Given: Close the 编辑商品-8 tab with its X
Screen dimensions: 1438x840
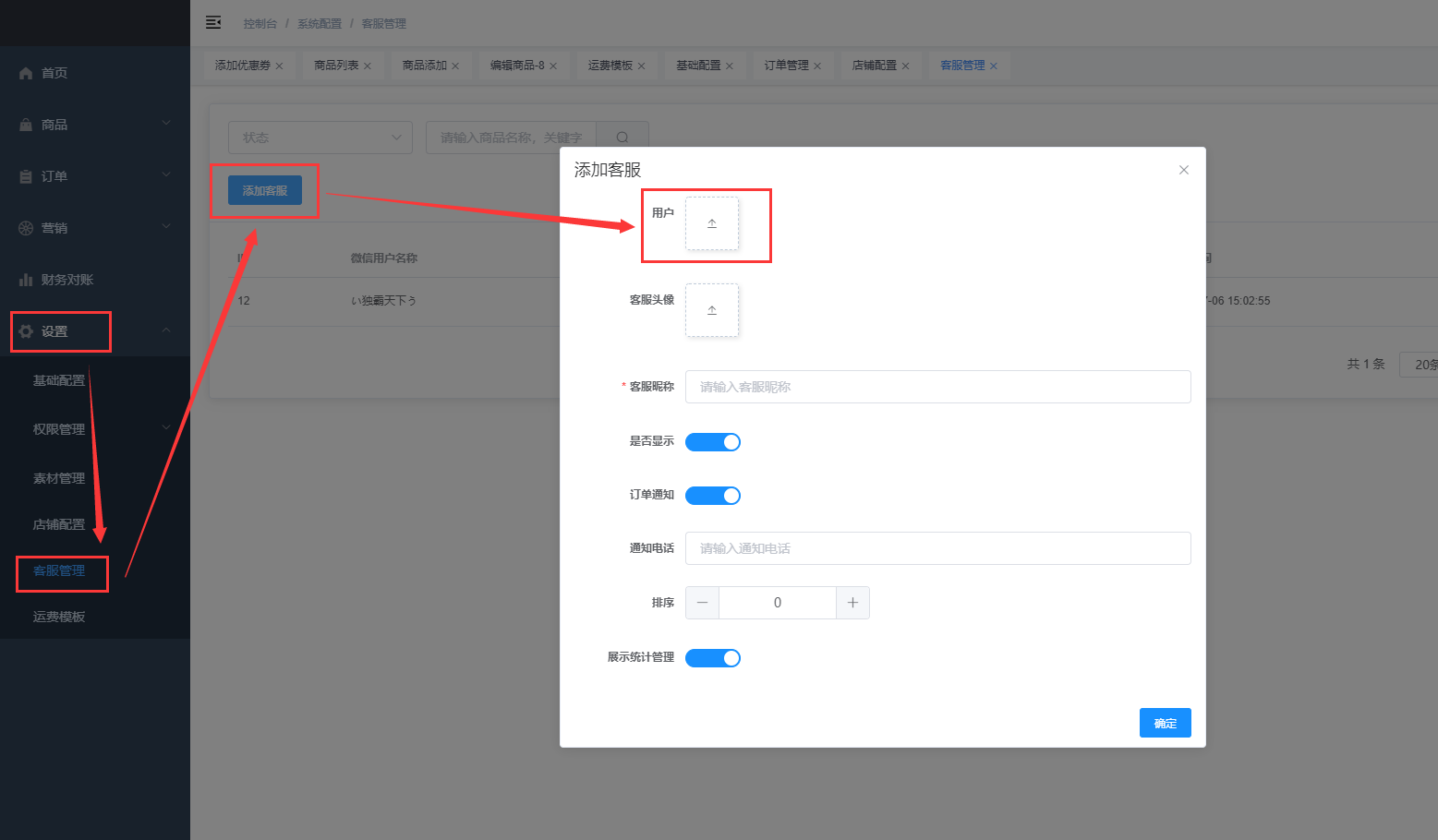Looking at the screenshot, I should point(553,66).
